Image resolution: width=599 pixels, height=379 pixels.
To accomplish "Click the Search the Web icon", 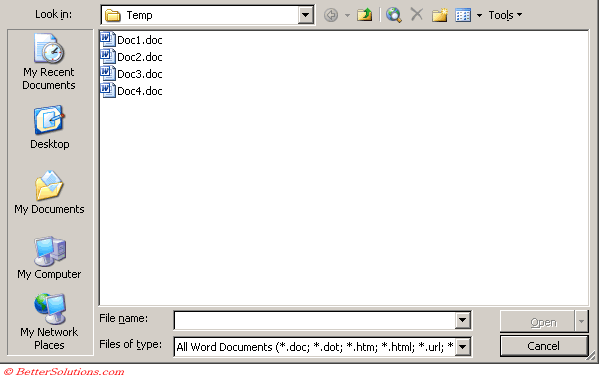I will (x=393, y=15).
